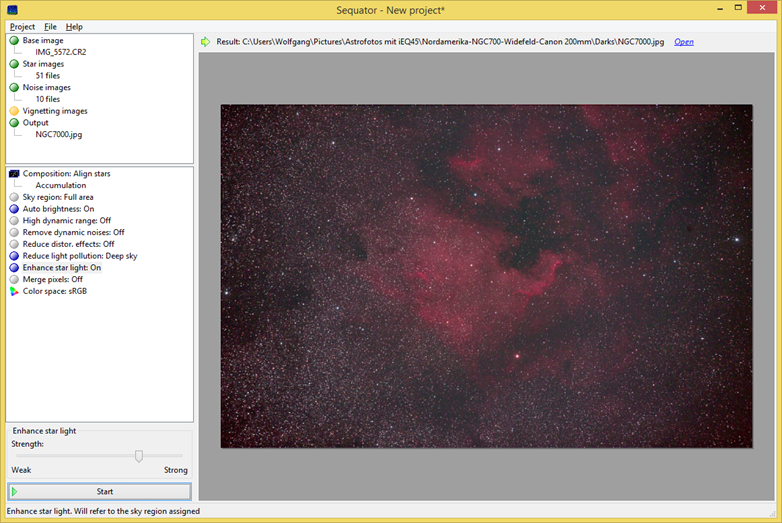Click the yellow Vignetting images status icon
This screenshot has width=782, height=523.
14,111
